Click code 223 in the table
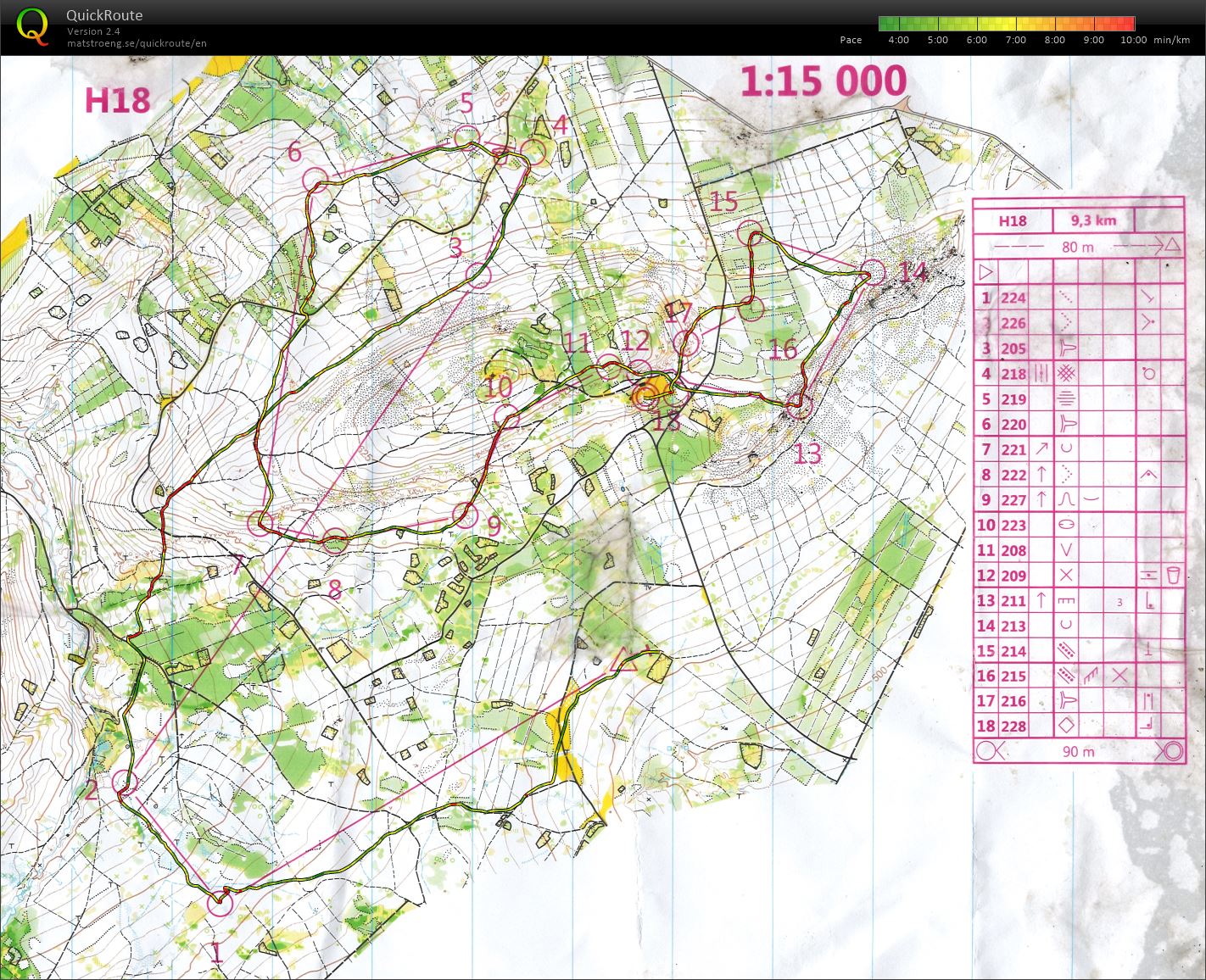The height and width of the screenshot is (980, 1206). 1013,525
